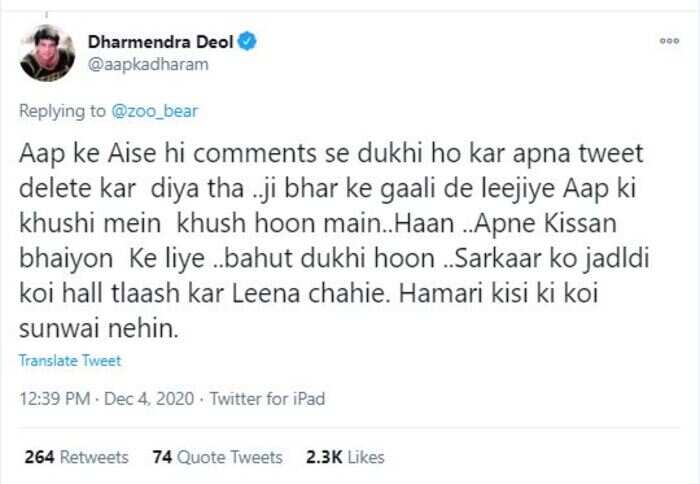Open the Twitter for iPad source link
This screenshot has height=484, width=700.
pos(267,398)
